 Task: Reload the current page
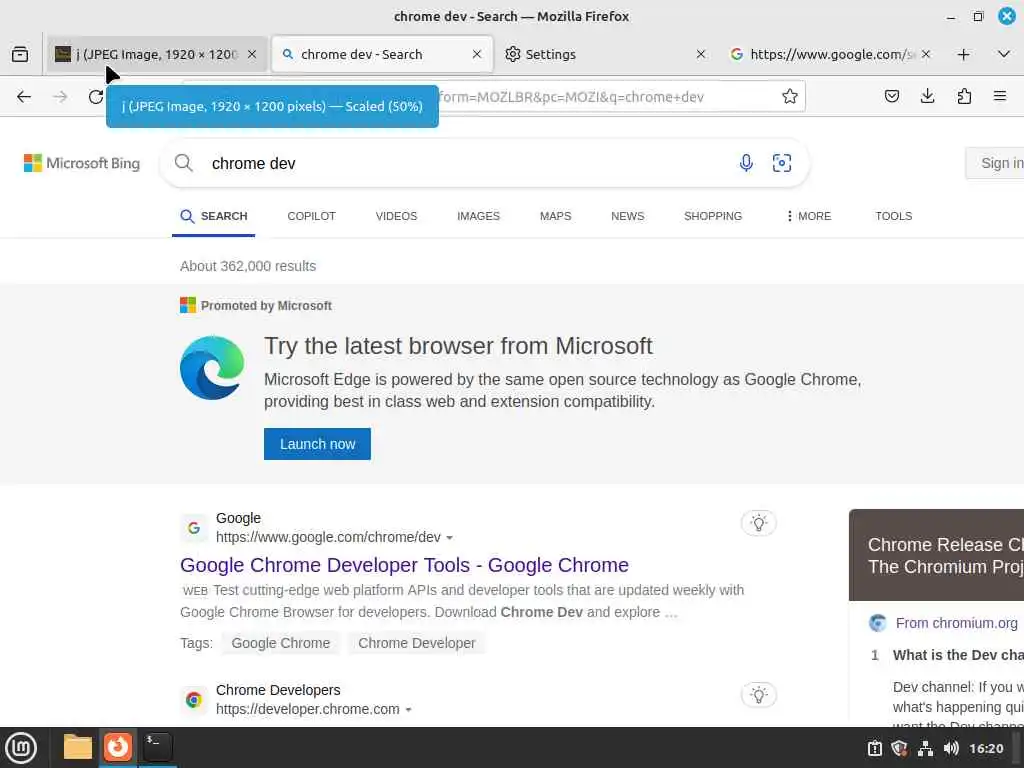point(96,97)
